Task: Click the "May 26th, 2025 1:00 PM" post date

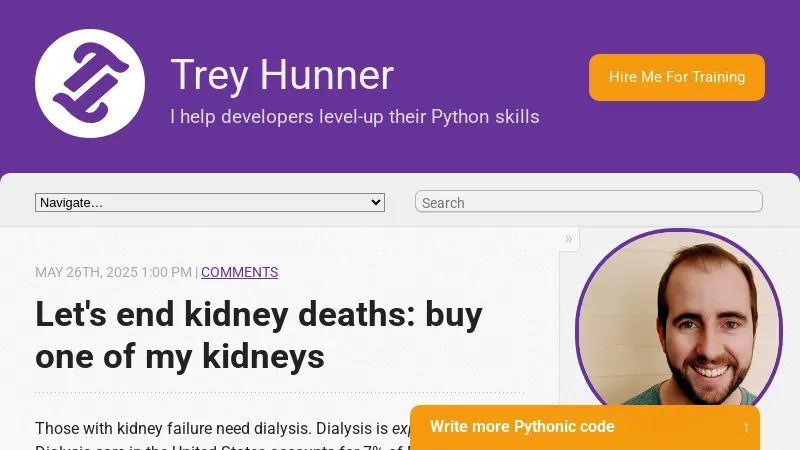Action: click(113, 272)
